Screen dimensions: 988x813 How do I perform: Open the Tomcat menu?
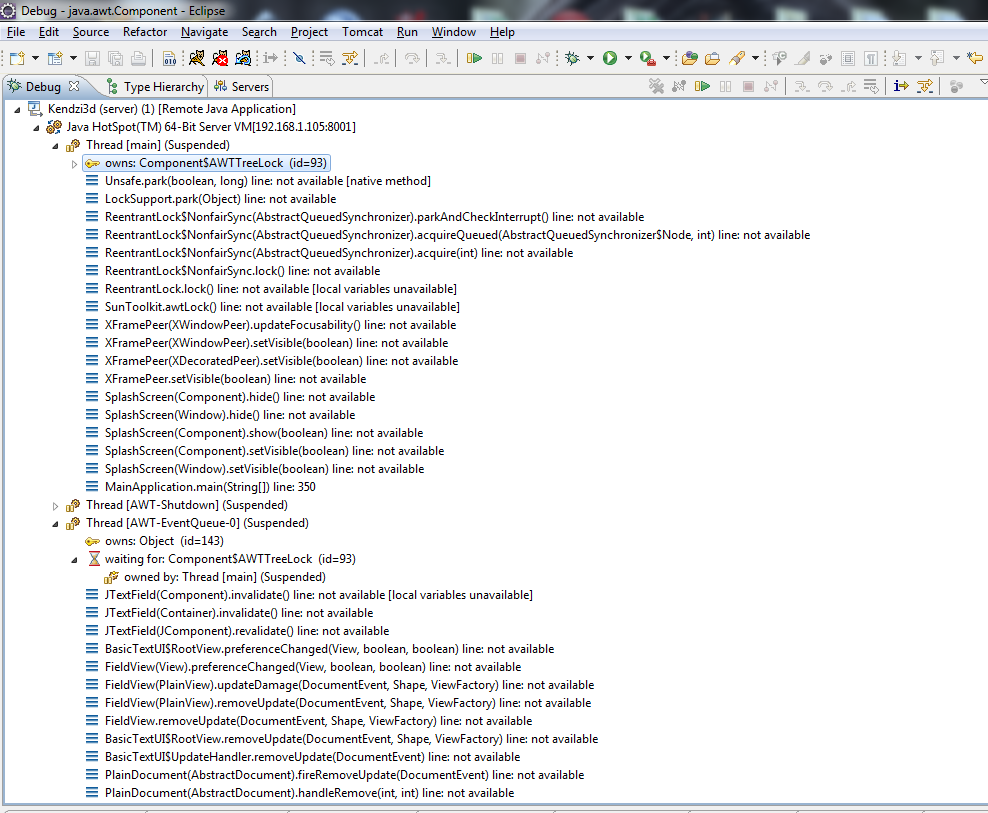[x=362, y=32]
